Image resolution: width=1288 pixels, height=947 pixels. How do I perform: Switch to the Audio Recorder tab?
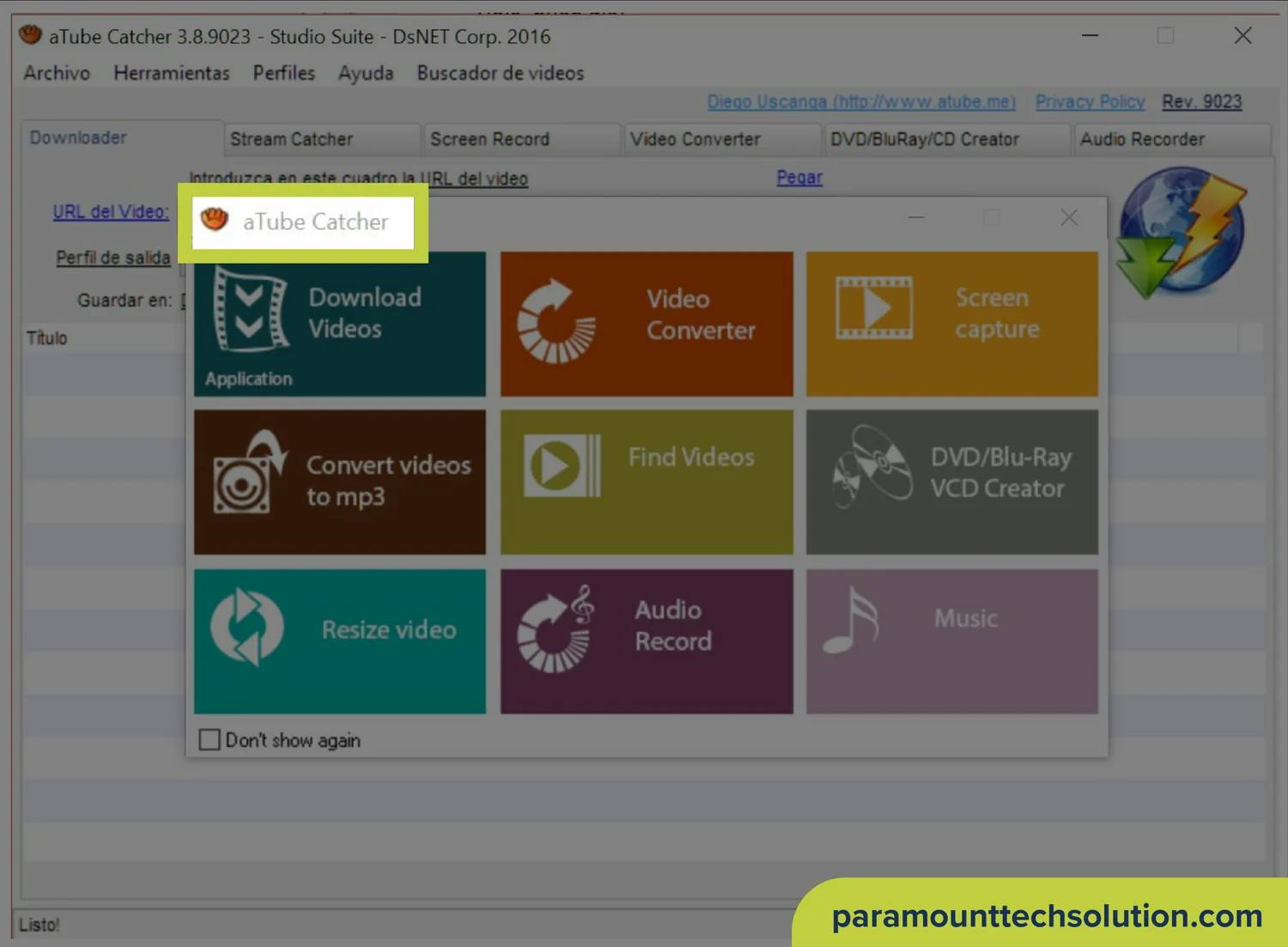[1172, 139]
